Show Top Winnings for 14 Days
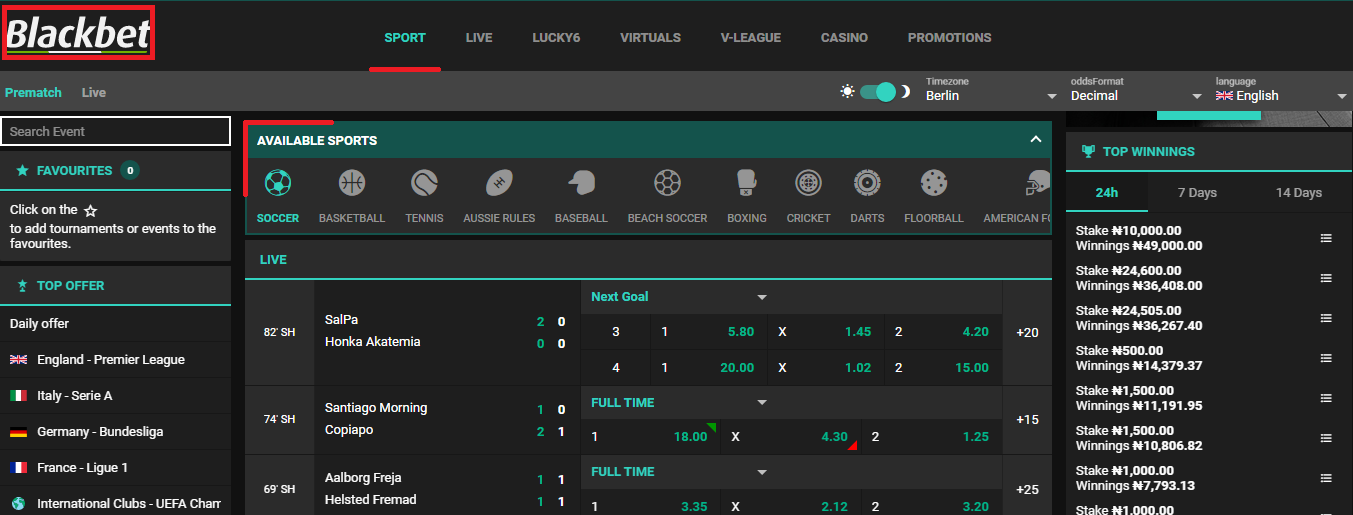The width and height of the screenshot is (1353, 515). coord(1299,192)
